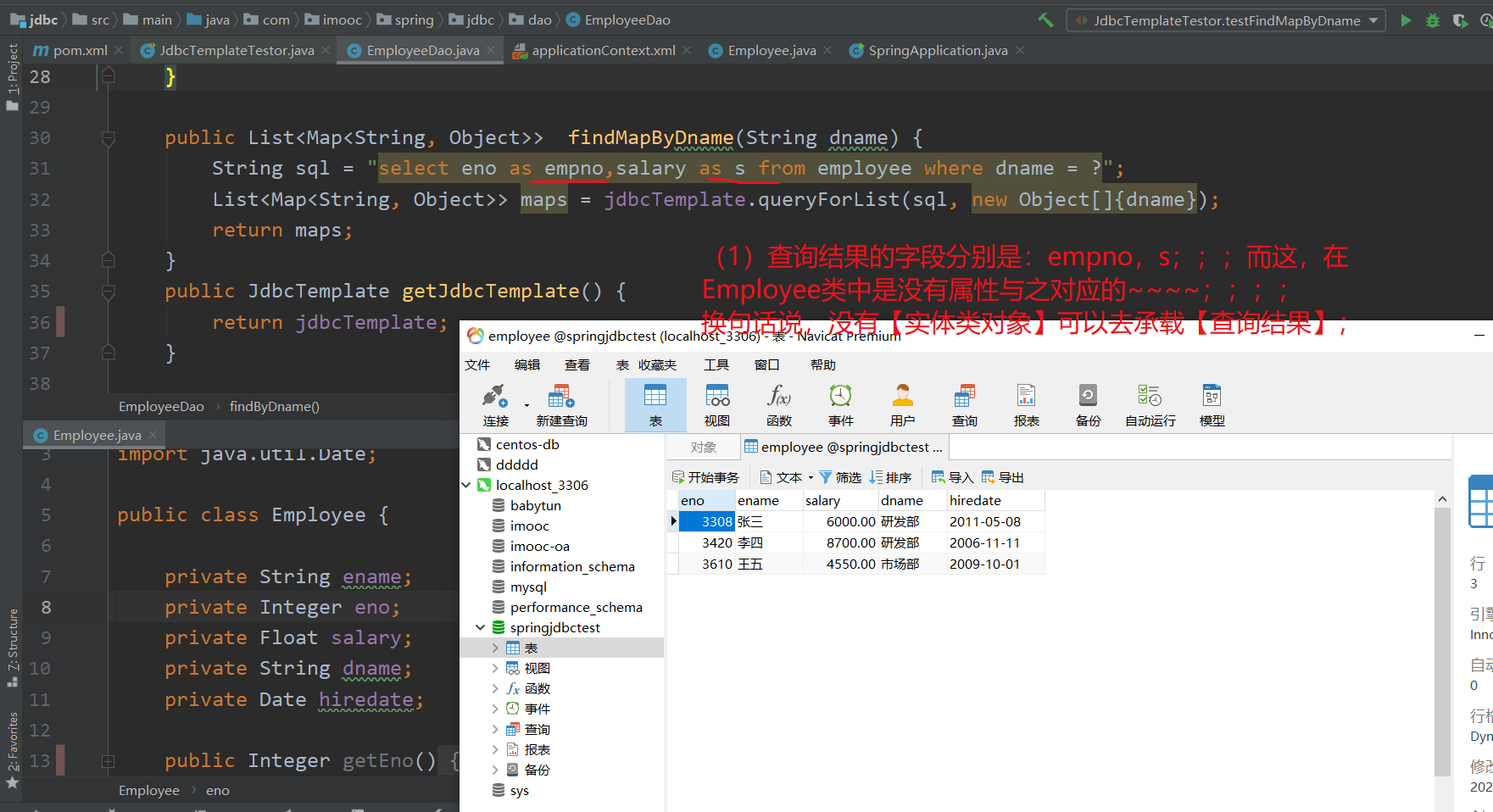Open Navicat 函数 functions icon
The image size is (1493, 812).
(779, 405)
